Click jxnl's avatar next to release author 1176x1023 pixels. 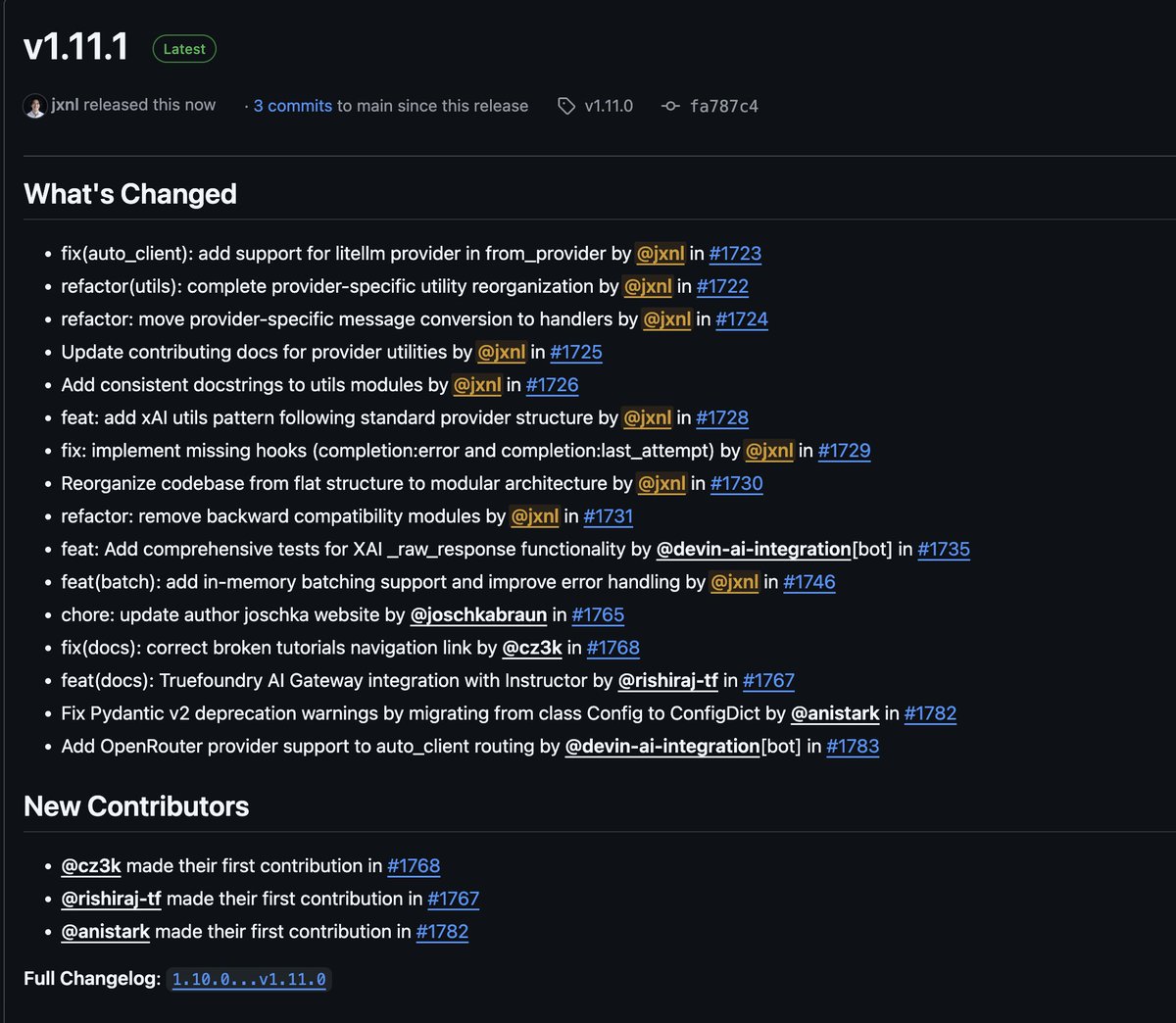(35, 106)
